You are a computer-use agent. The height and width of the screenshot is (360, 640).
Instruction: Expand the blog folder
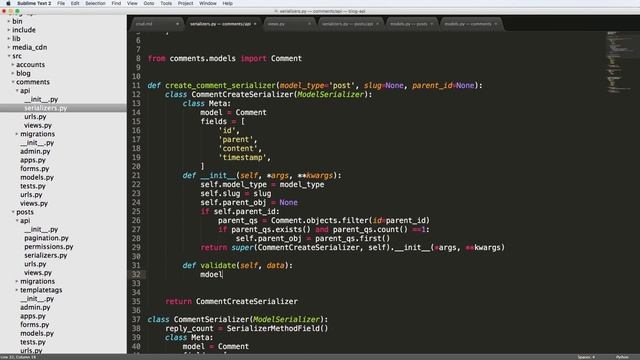click(13, 73)
